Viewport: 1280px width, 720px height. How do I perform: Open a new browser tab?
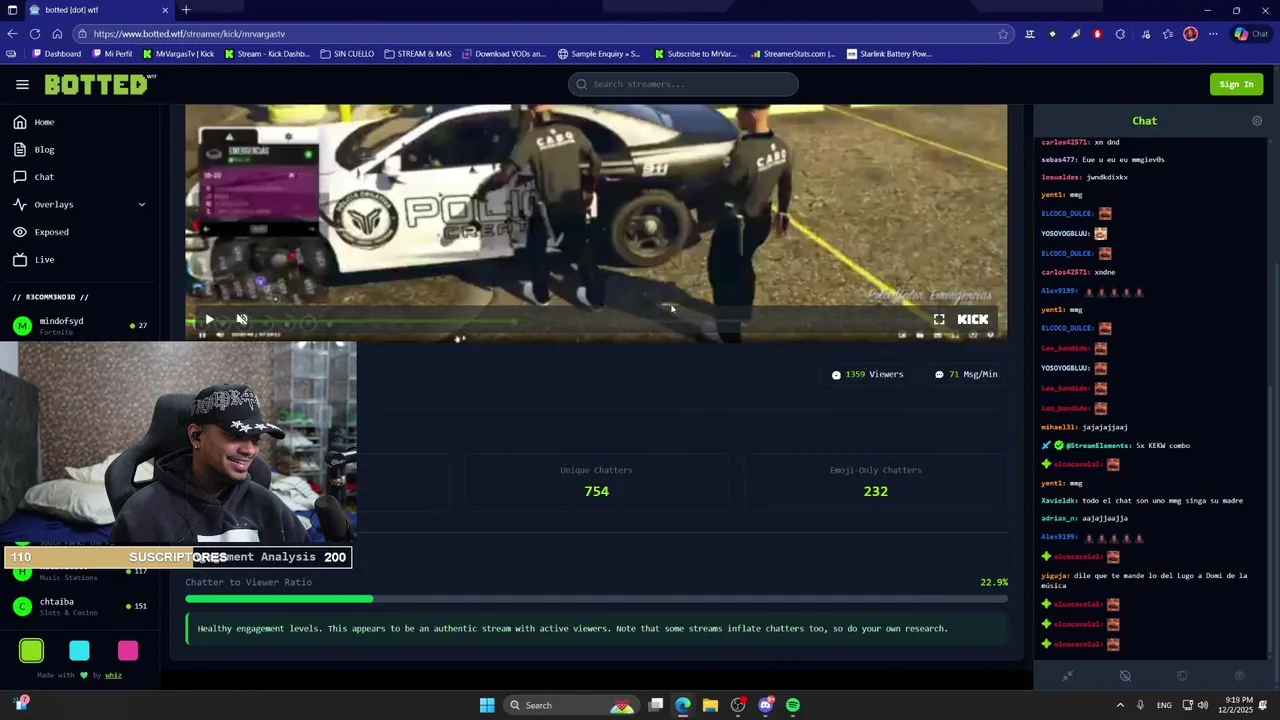click(186, 10)
